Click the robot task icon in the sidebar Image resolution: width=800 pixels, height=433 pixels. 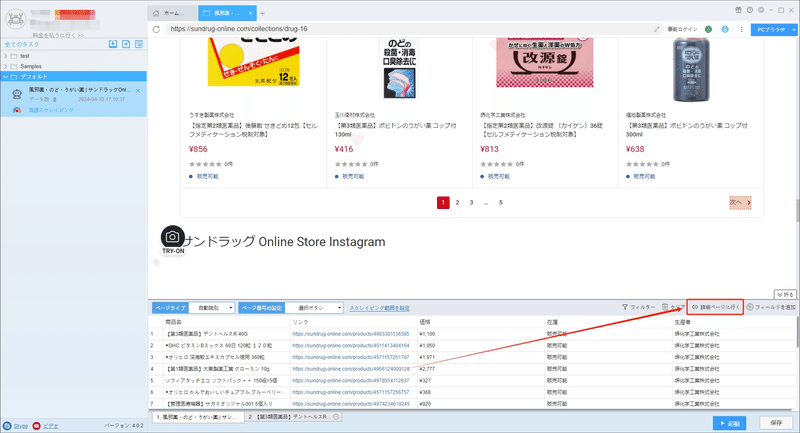coord(17,94)
